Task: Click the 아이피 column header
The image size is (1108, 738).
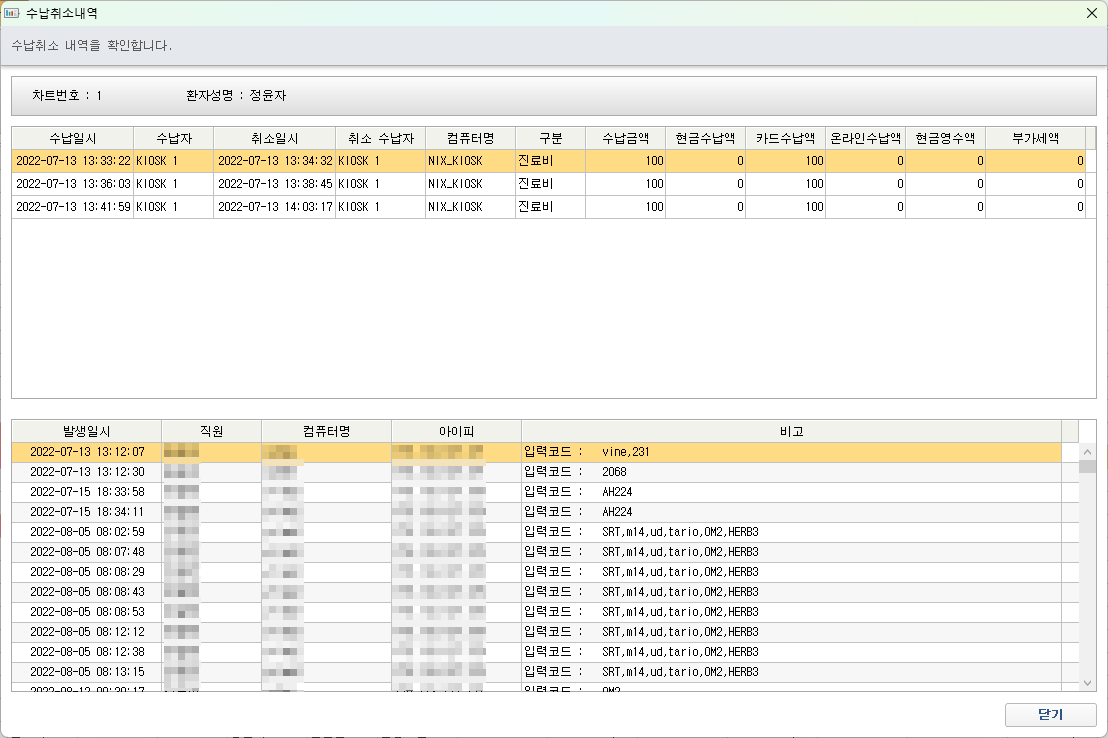Action: click(x=456, y=431)
